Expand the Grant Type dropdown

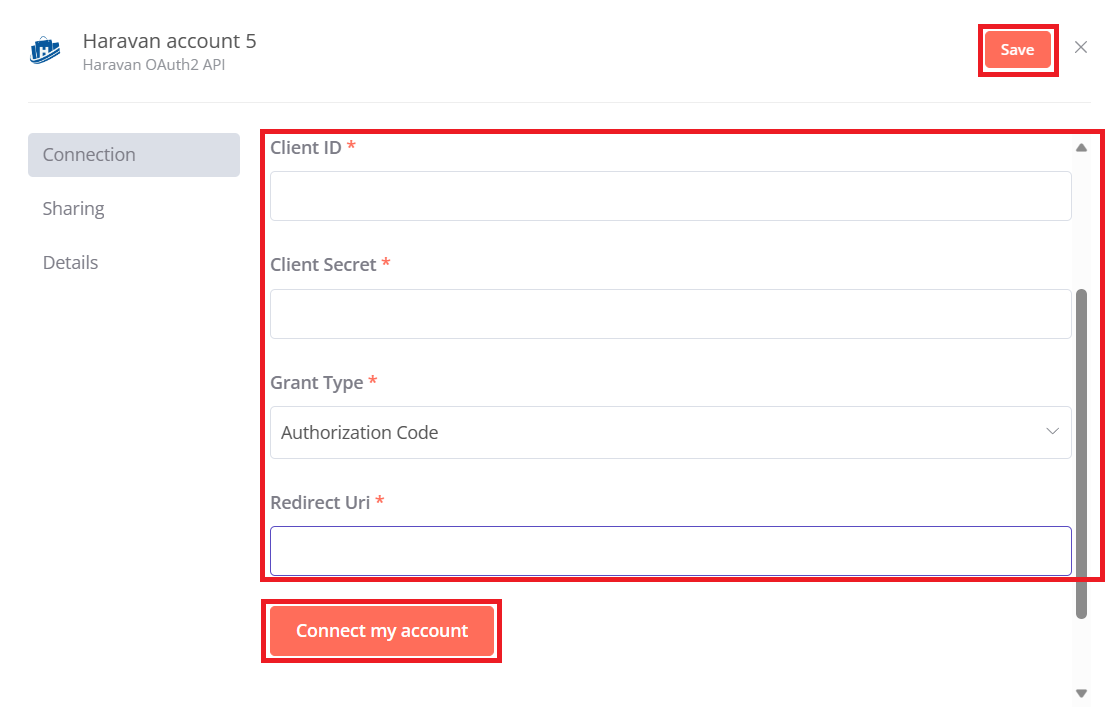pos(670,433)
